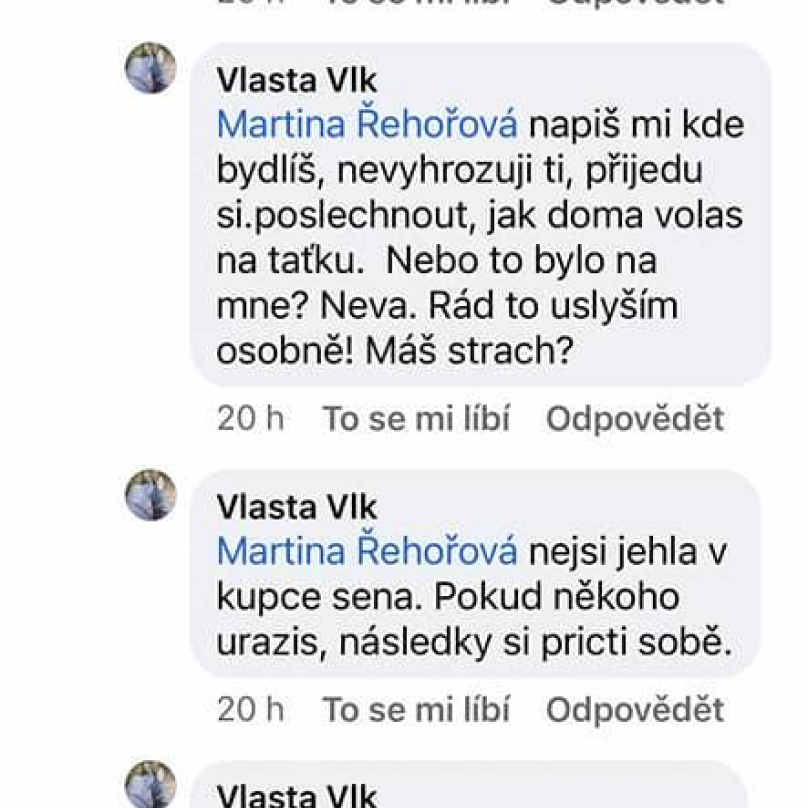Open author name Vlasta Vlk on 'Máš strach?' comment
Viewport: 808px width, 808px height.
[297, 81]
